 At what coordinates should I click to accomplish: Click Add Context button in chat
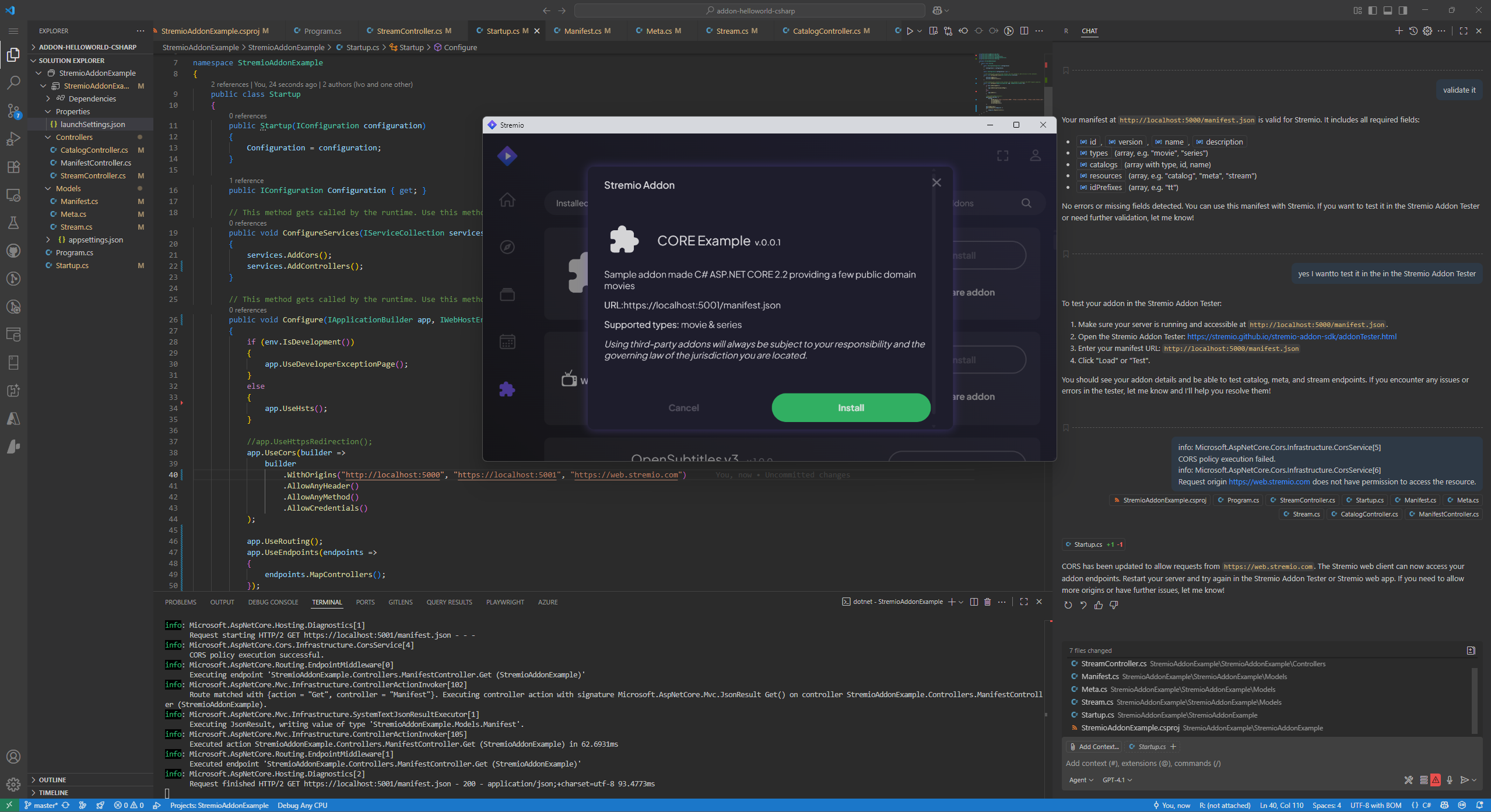point(1093,747)
